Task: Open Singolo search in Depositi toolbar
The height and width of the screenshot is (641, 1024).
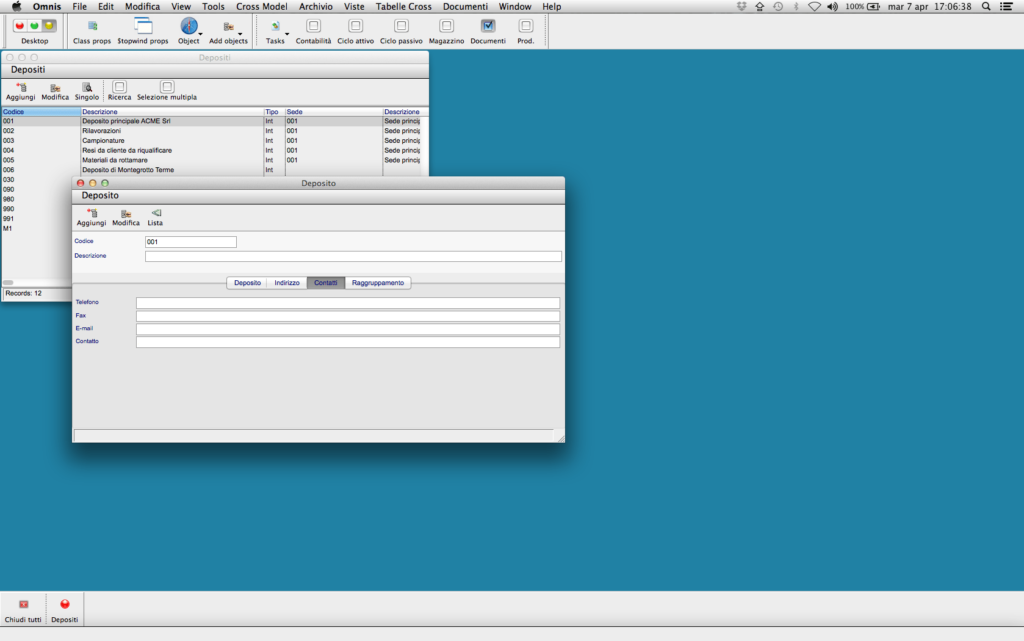Action: 87,90
